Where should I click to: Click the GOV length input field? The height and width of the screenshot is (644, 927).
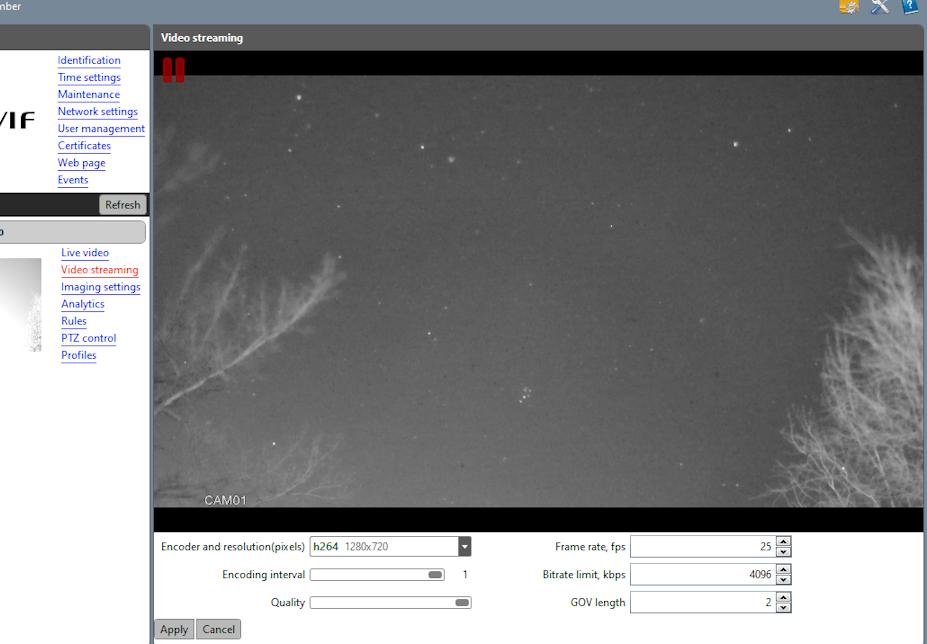coord(703,603)
